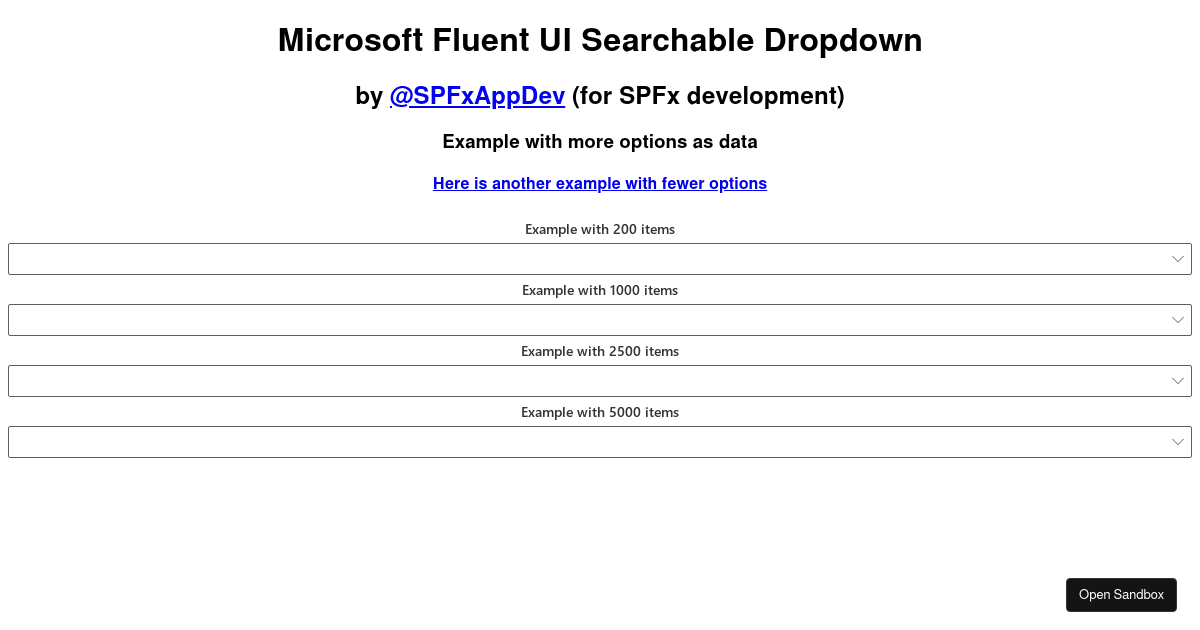The height and width of the screenshot is (630, 1200).
Task: Focus the 5000 items dropdown field
Action: [600, 442]
